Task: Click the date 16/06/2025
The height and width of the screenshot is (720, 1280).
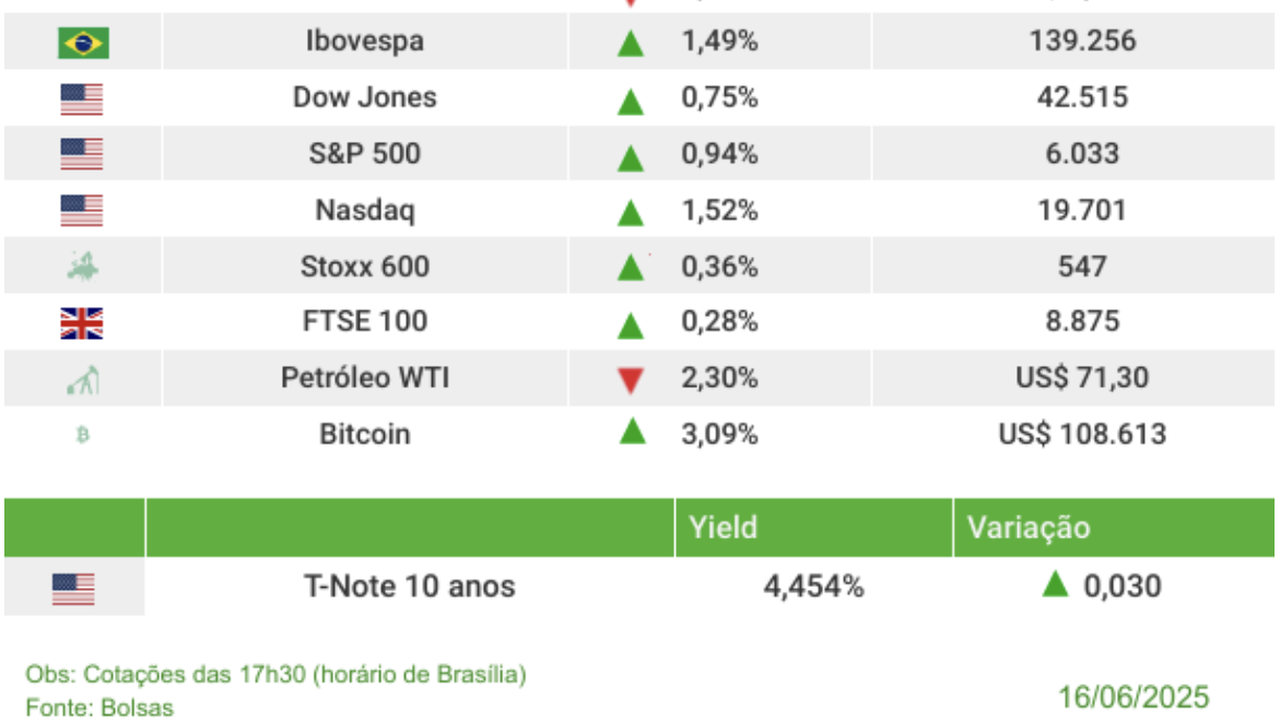Action: 1134,696
